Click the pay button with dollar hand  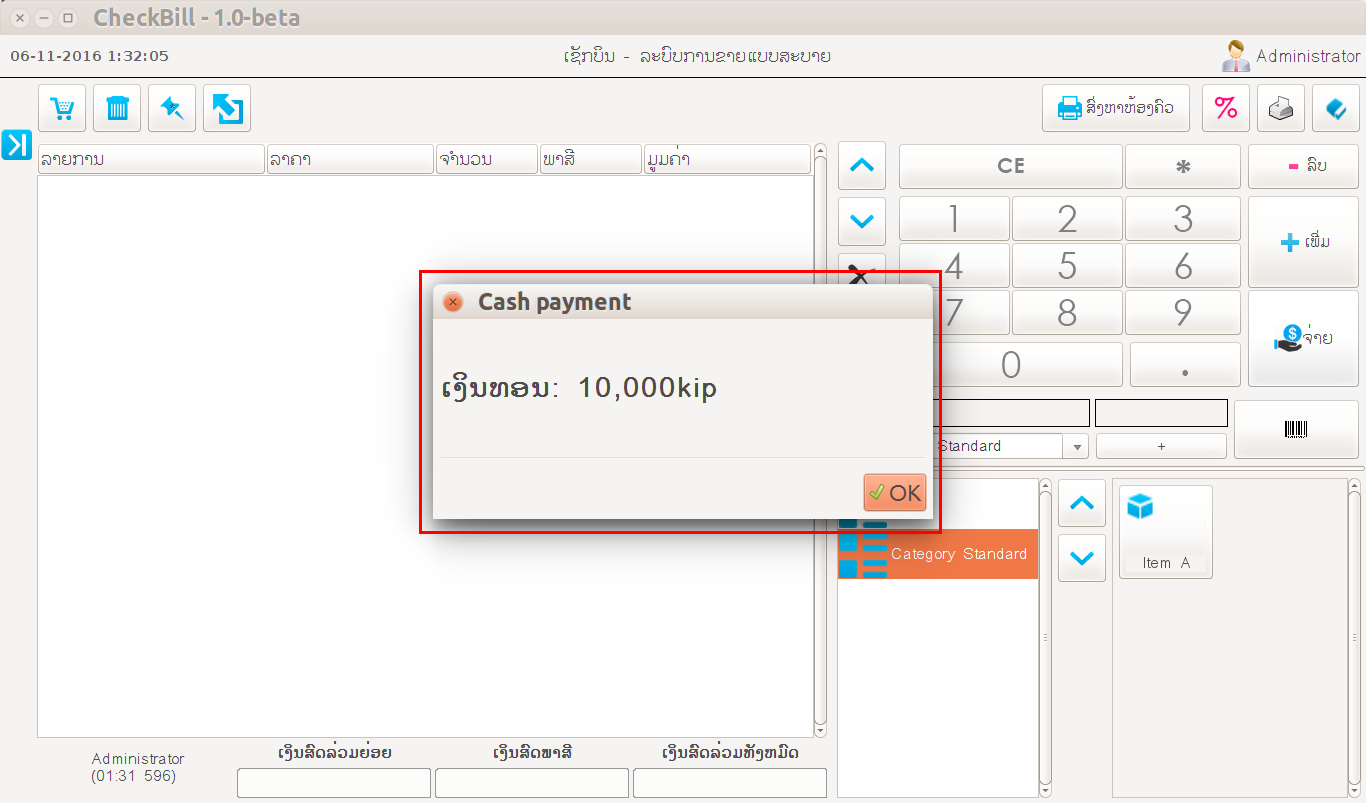pyautogui.click(x=1305, y=338)
